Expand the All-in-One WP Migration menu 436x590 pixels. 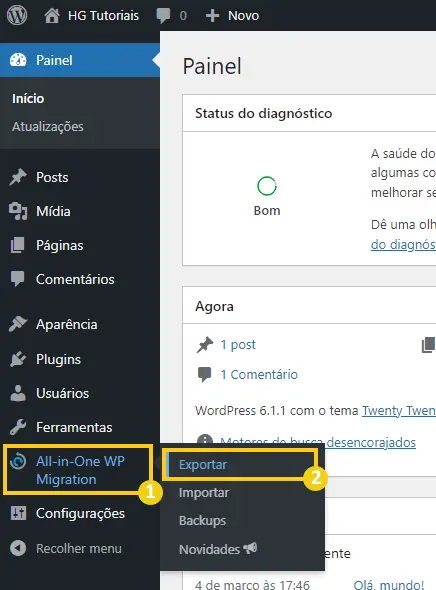click(80, 470)
